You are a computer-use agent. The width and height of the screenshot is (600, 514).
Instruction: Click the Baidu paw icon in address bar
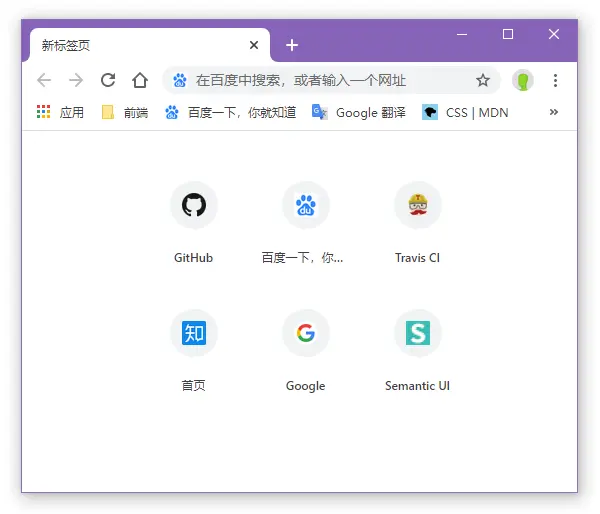coord(179,81)
